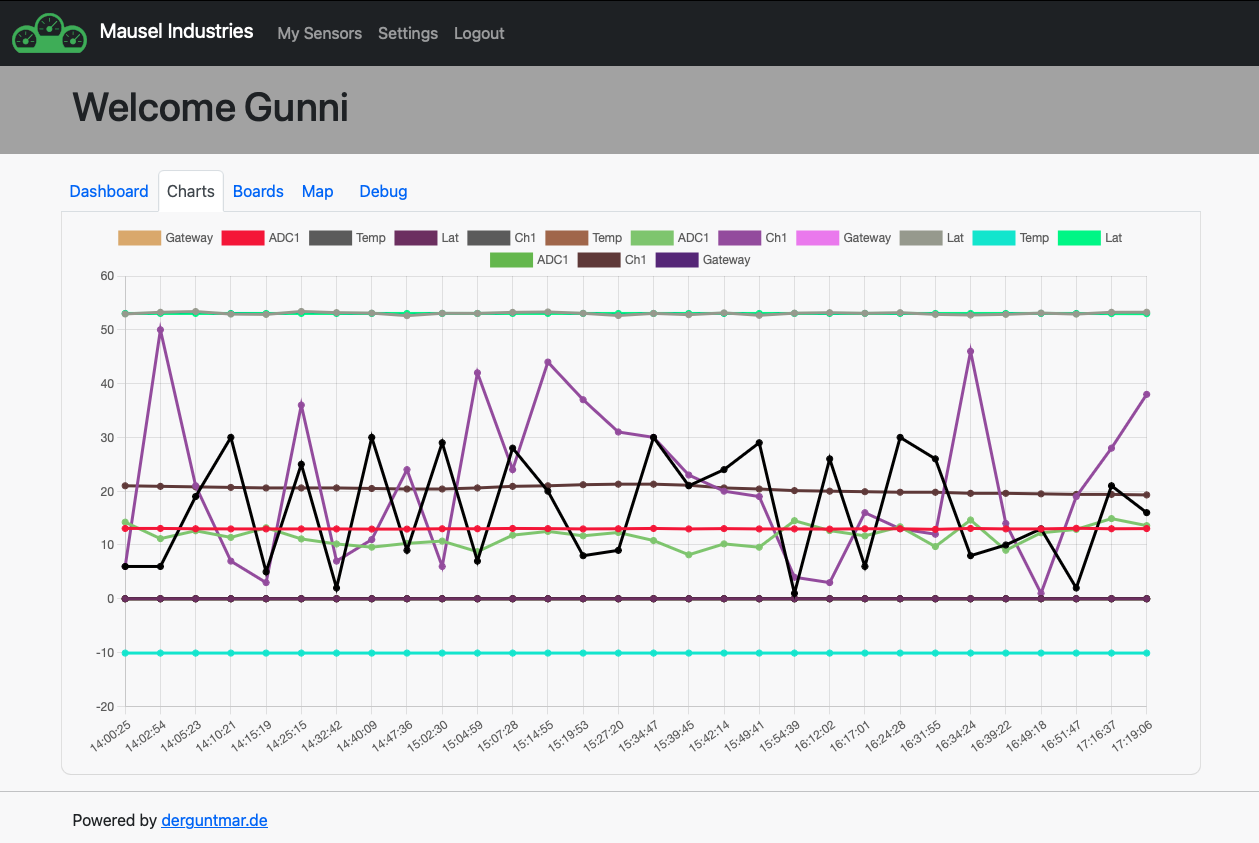Toggle the dark purple Gateway legend entry
Screen dimensions: 1259x843
coord(678,260)
